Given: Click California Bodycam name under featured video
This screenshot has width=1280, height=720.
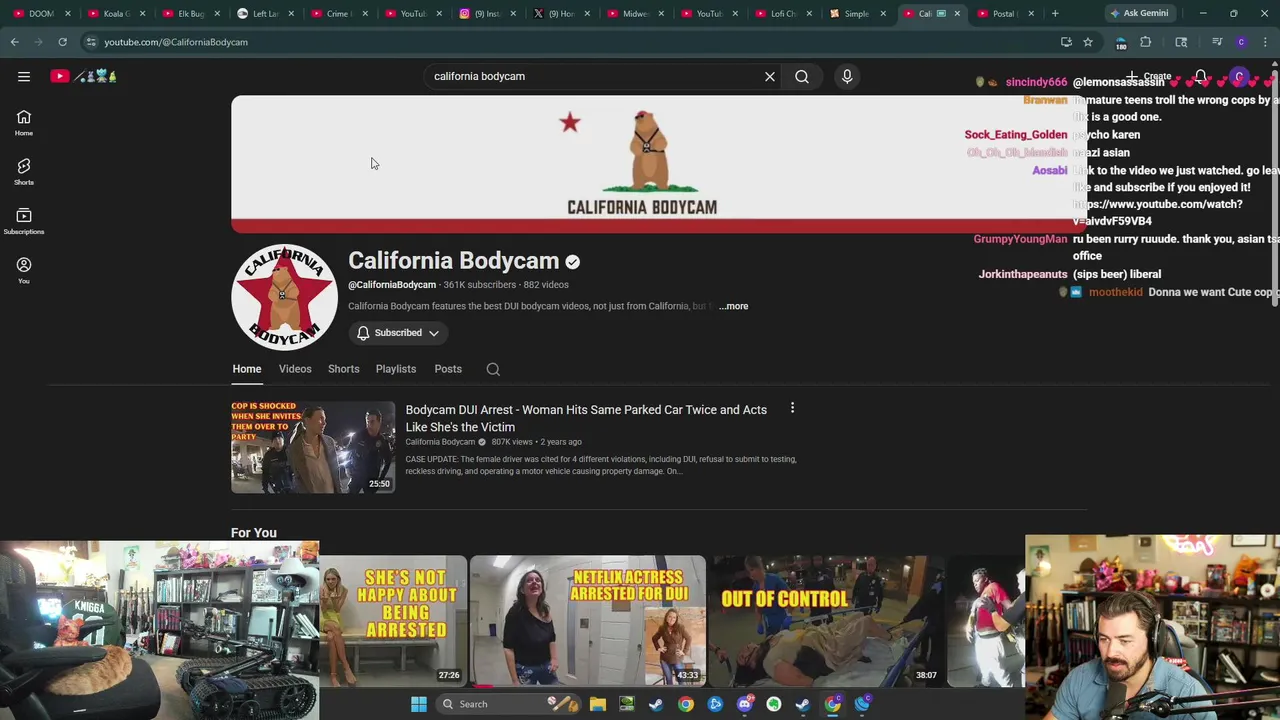Looking at the screenshot, I should click(x=440, y=442).
